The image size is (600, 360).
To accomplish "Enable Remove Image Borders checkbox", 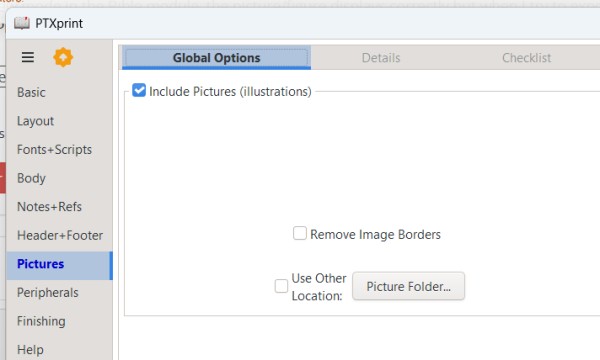I will tap(300, 233).
